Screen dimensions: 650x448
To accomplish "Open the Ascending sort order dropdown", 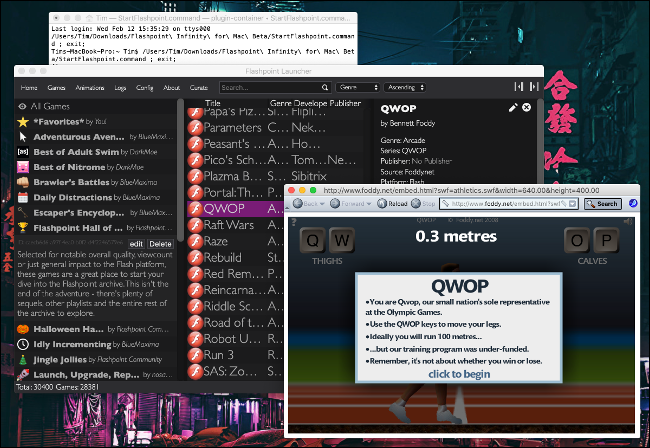I will pos(412,87).
